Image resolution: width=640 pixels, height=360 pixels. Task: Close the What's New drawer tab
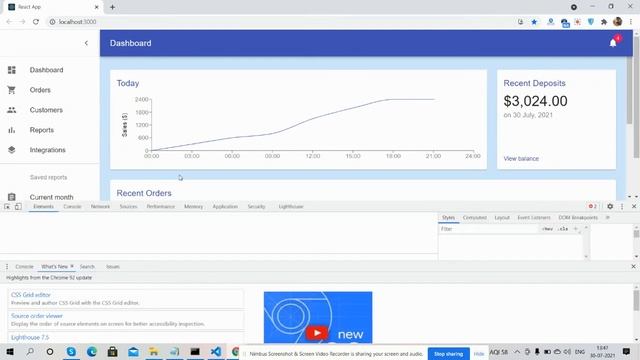coord(72,266)
